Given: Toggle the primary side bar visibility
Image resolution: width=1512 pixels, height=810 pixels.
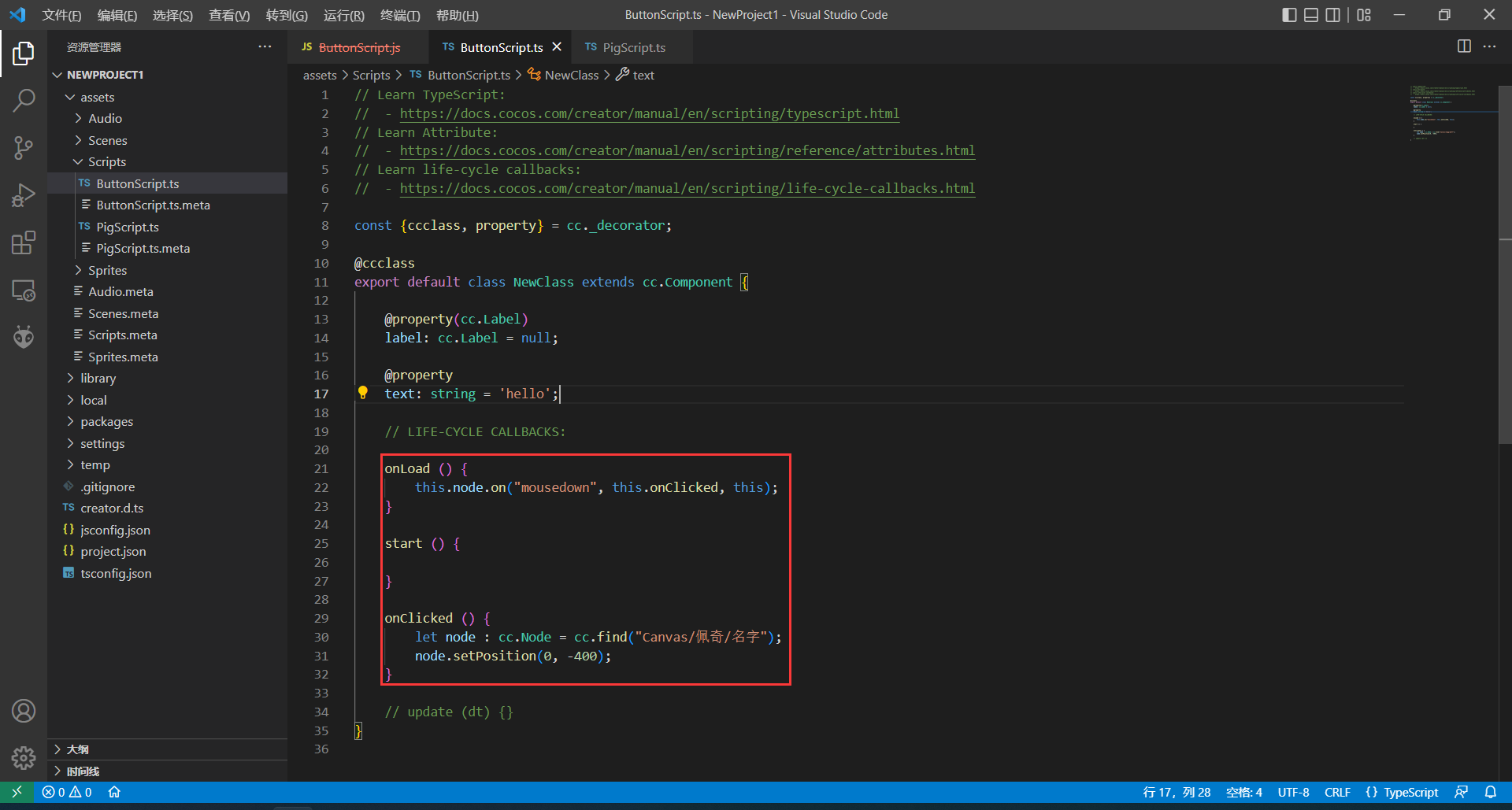Looking at the screenshot, I should tap(1289, 15).
